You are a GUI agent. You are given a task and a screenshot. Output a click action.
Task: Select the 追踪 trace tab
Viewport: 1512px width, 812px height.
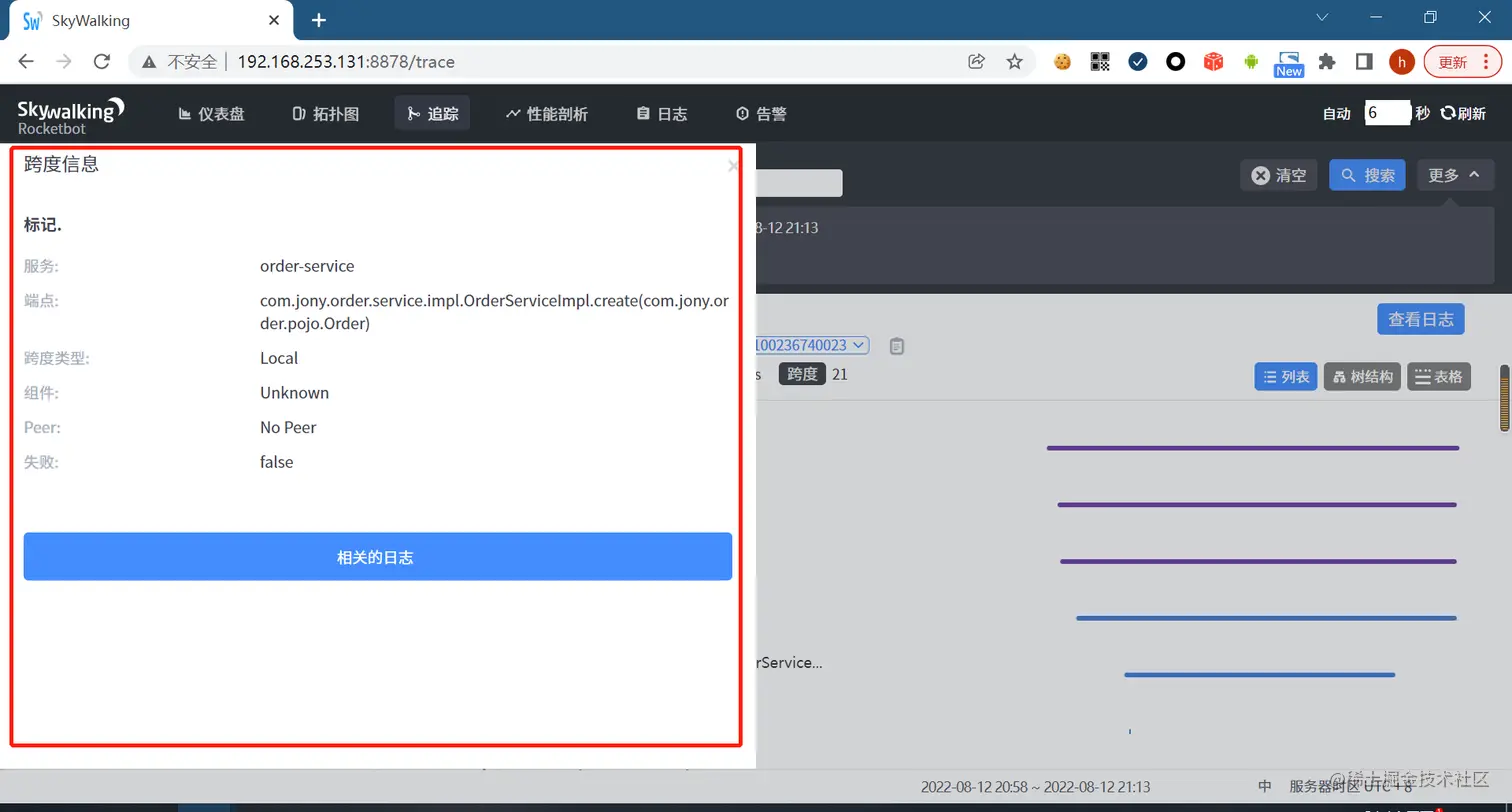click(432, 114)
